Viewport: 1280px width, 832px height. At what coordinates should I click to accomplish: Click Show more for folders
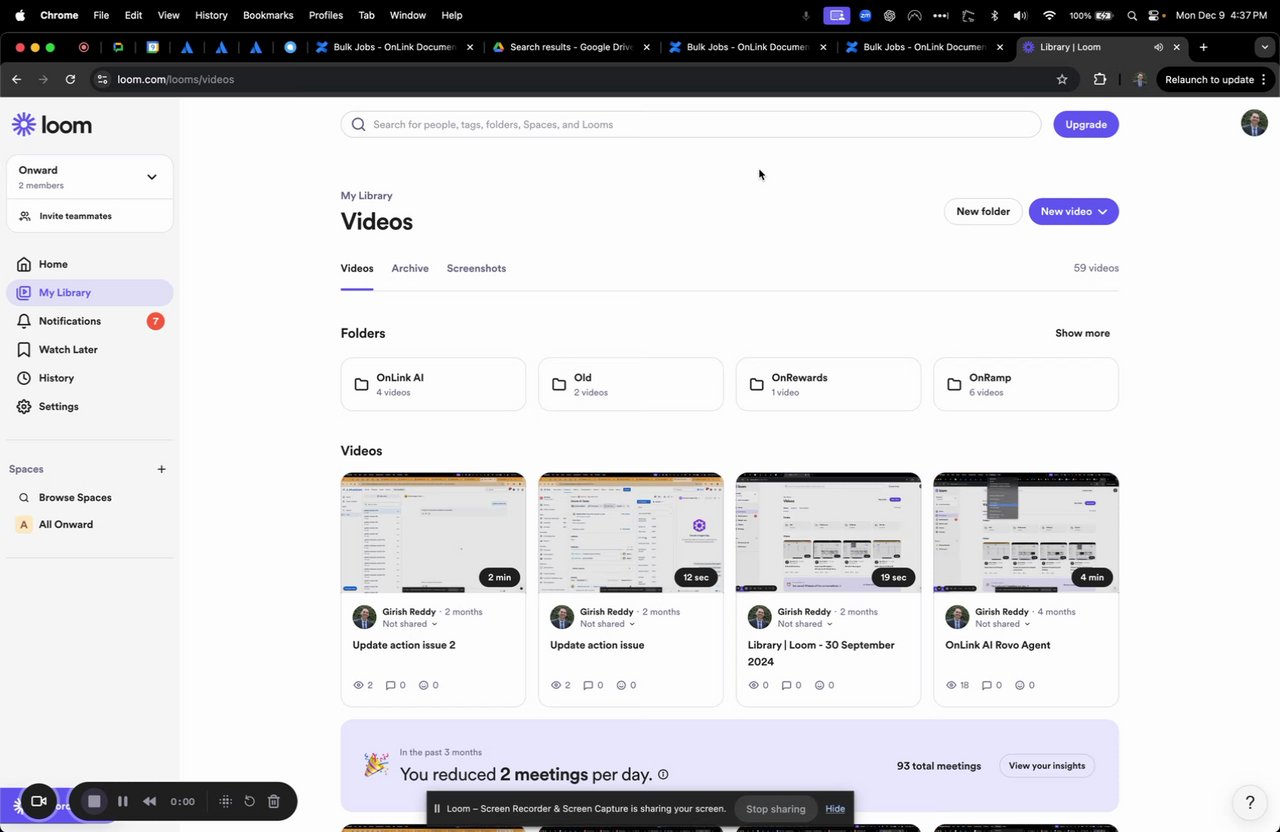pyautogui.click(x=1082, y=333)
